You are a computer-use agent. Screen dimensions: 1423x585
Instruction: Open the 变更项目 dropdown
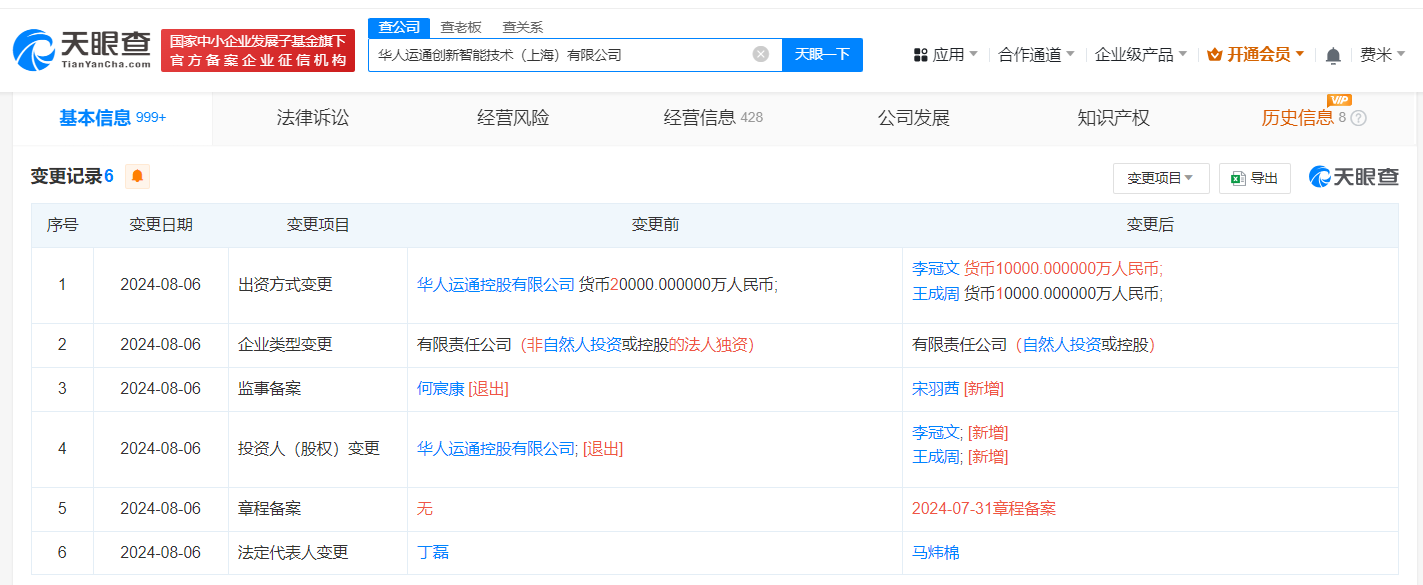click(x=1162, y=176)
